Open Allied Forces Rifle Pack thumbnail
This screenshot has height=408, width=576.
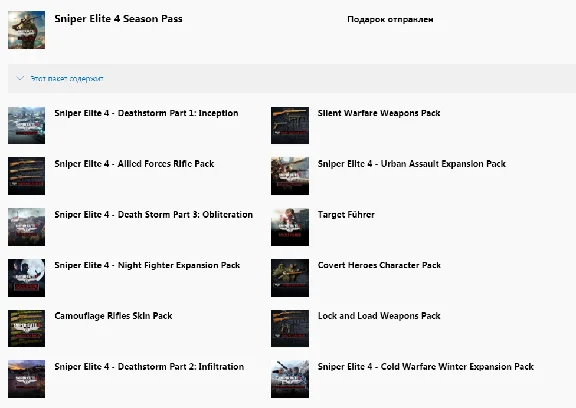click(x=26, y=176)
